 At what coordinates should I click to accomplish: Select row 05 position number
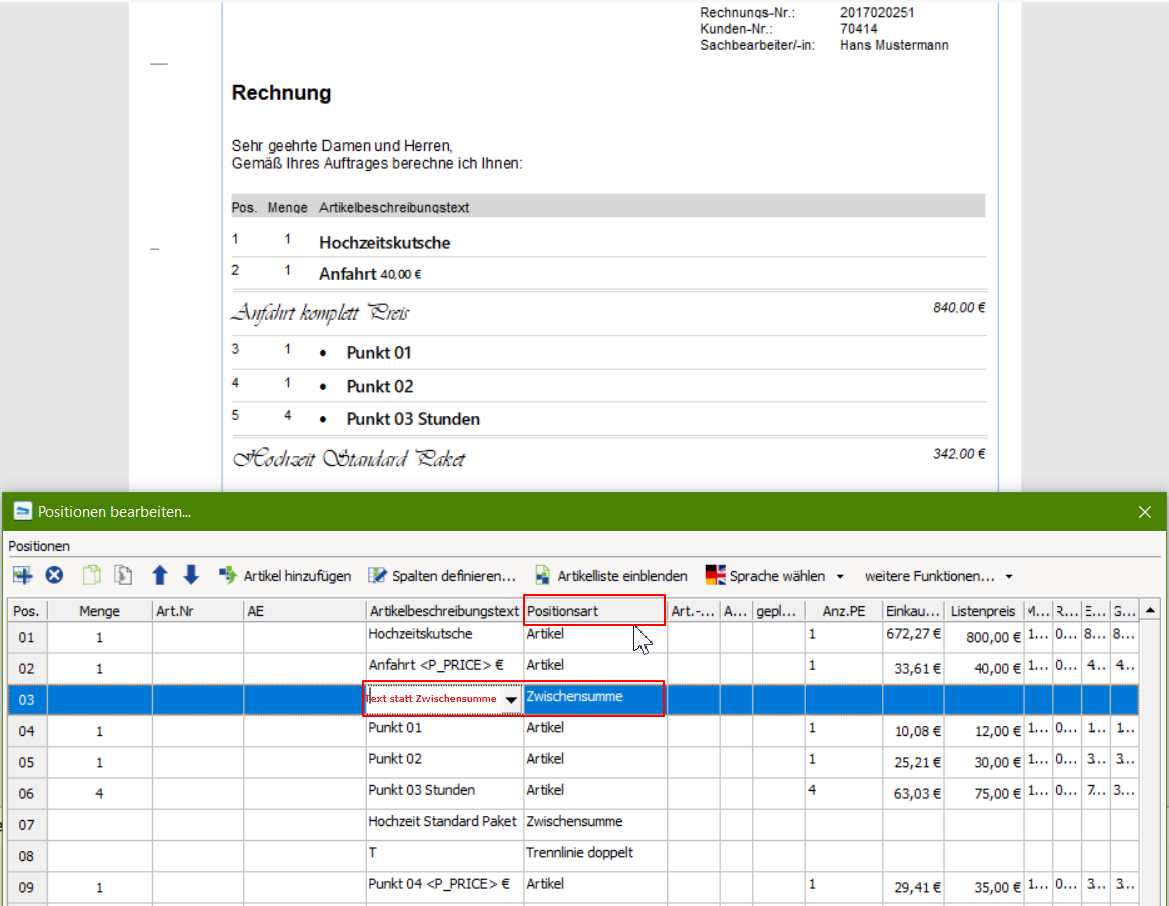pyautogui.click(x=27, y=763)
